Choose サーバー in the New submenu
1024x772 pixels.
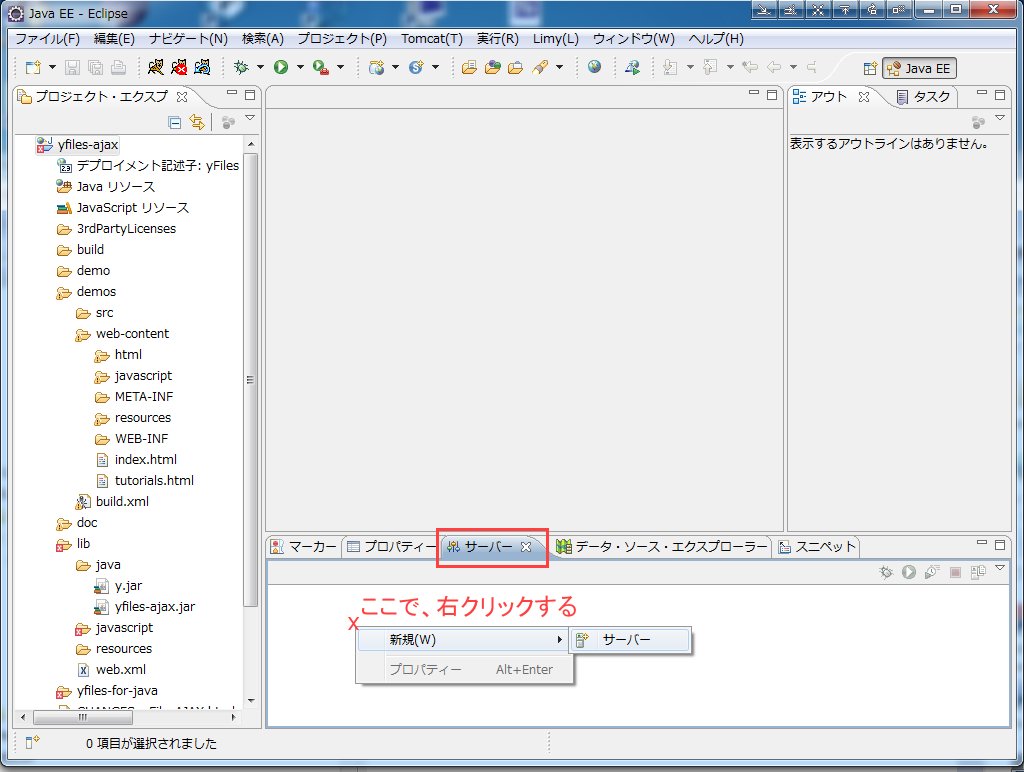[626, 640]
